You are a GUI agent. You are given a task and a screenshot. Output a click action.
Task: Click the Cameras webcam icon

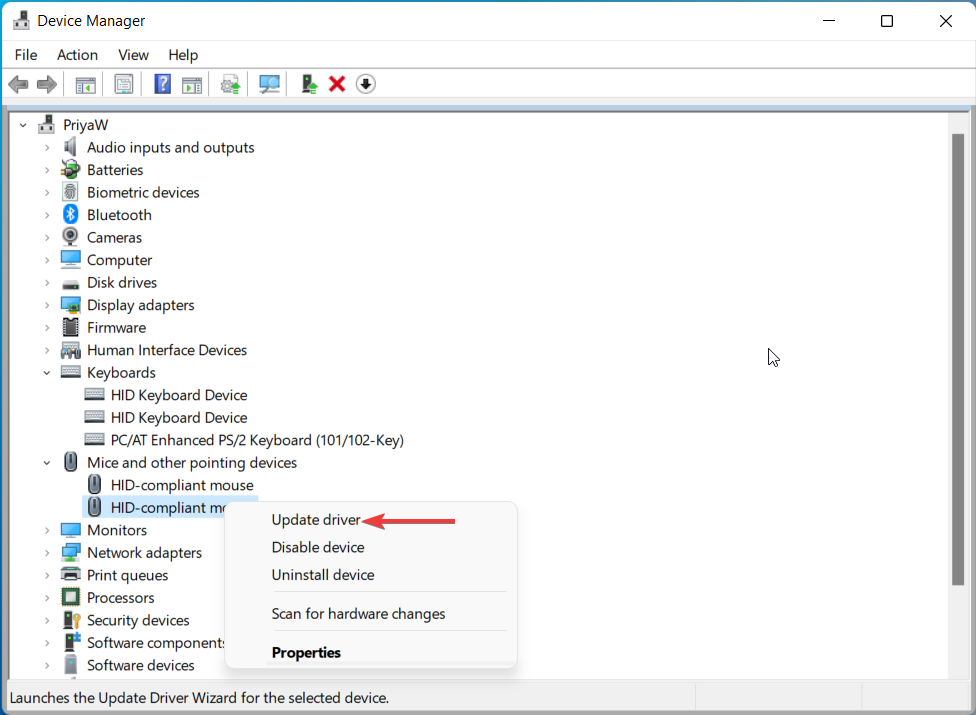click(70, 237)
